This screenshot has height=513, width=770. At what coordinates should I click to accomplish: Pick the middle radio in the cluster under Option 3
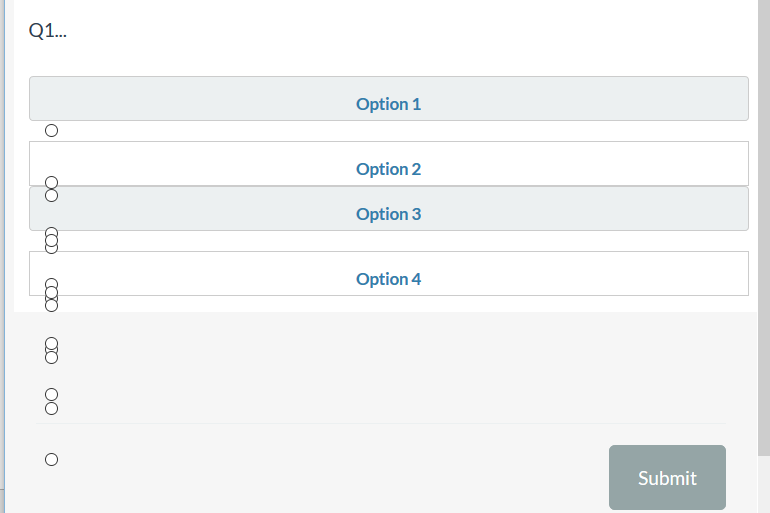pos(52,240)
